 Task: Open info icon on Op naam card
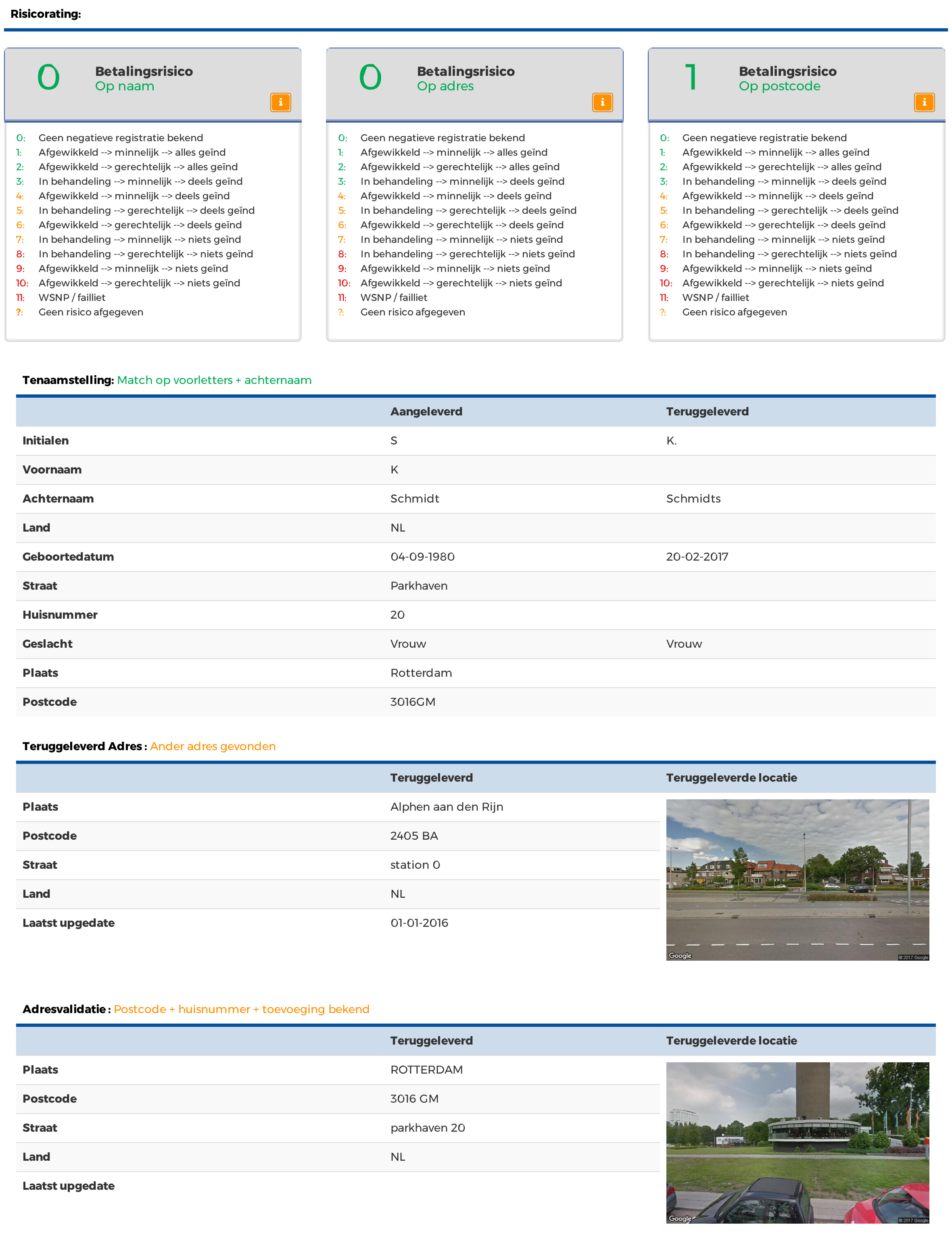pos(280,102)
